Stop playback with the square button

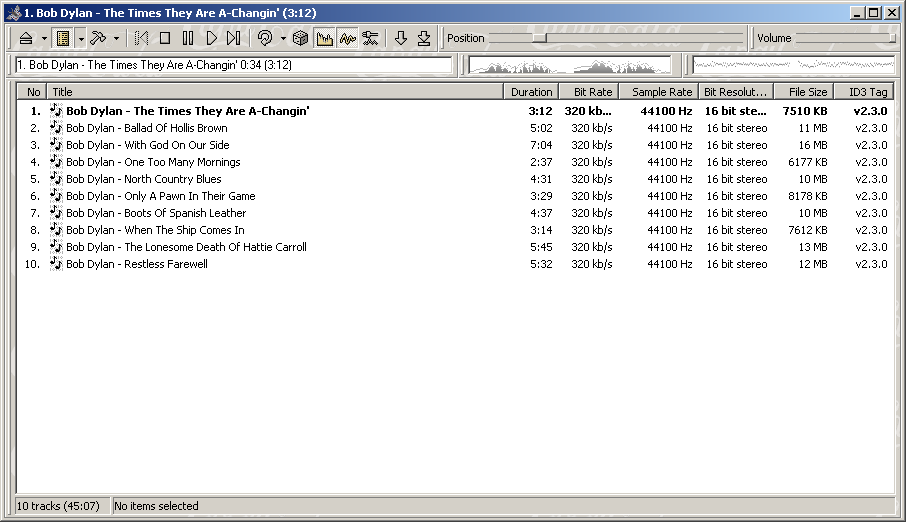[x=165, y=38]
